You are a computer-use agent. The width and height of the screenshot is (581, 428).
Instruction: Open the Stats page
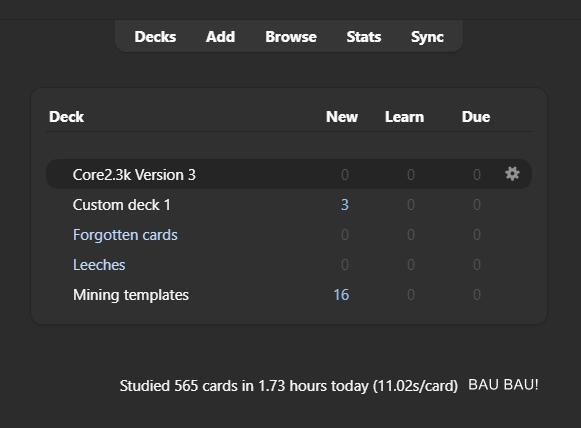[x=363, y=37]
